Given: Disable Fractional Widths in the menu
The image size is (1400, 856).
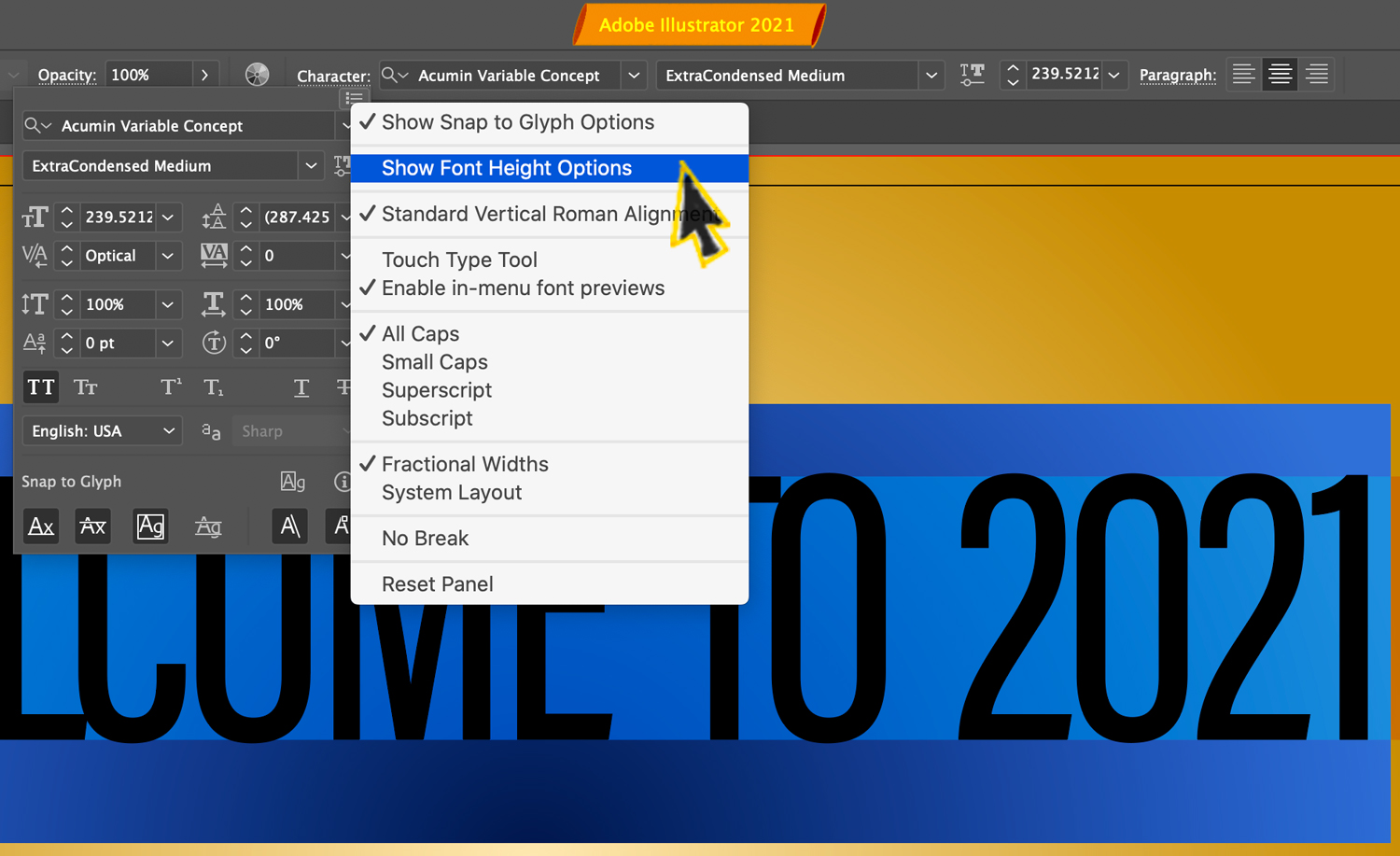Looking at the screenshot, I should [x=465, y=464].
